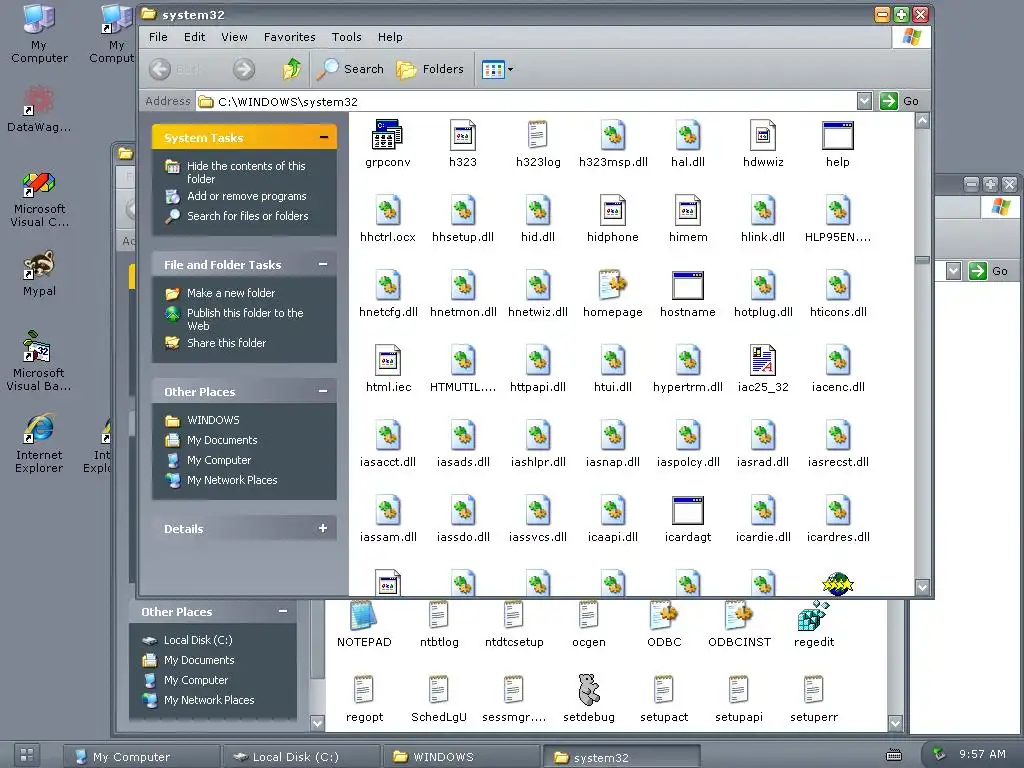1024x768 pixels.
Task: Click Search for files or folders
Action: 248,216
